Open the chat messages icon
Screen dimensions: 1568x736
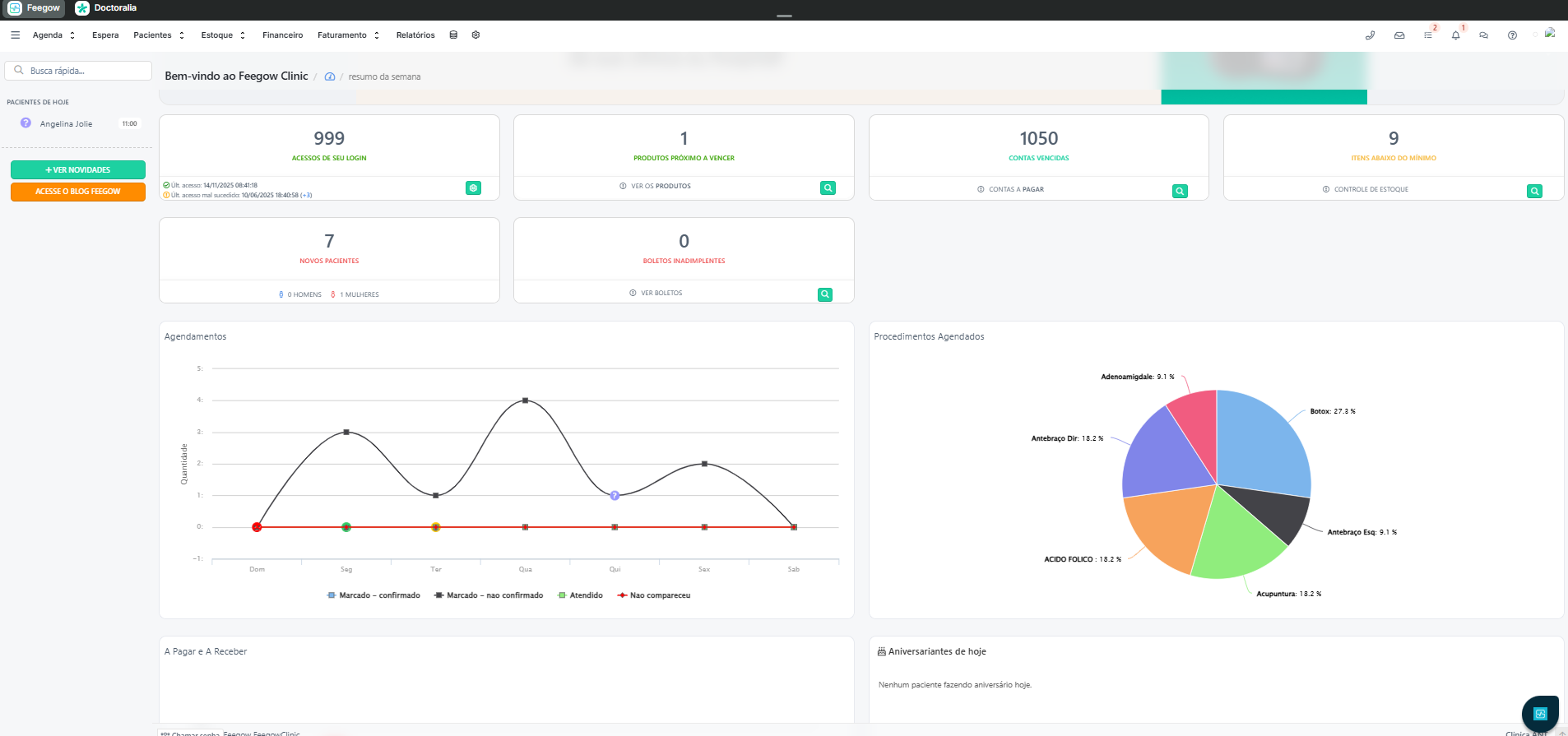coord(1483,35)
